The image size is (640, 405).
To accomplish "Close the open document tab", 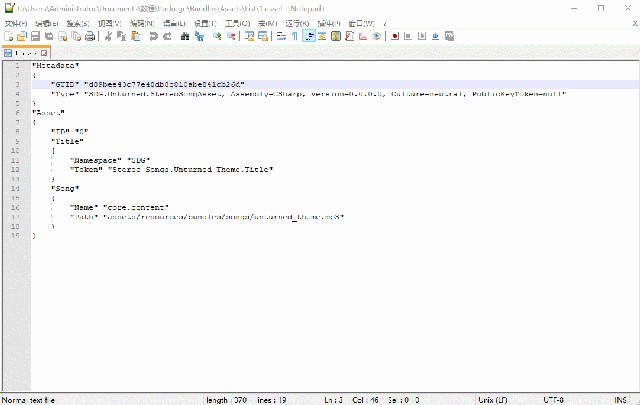I will click(44, 52).
